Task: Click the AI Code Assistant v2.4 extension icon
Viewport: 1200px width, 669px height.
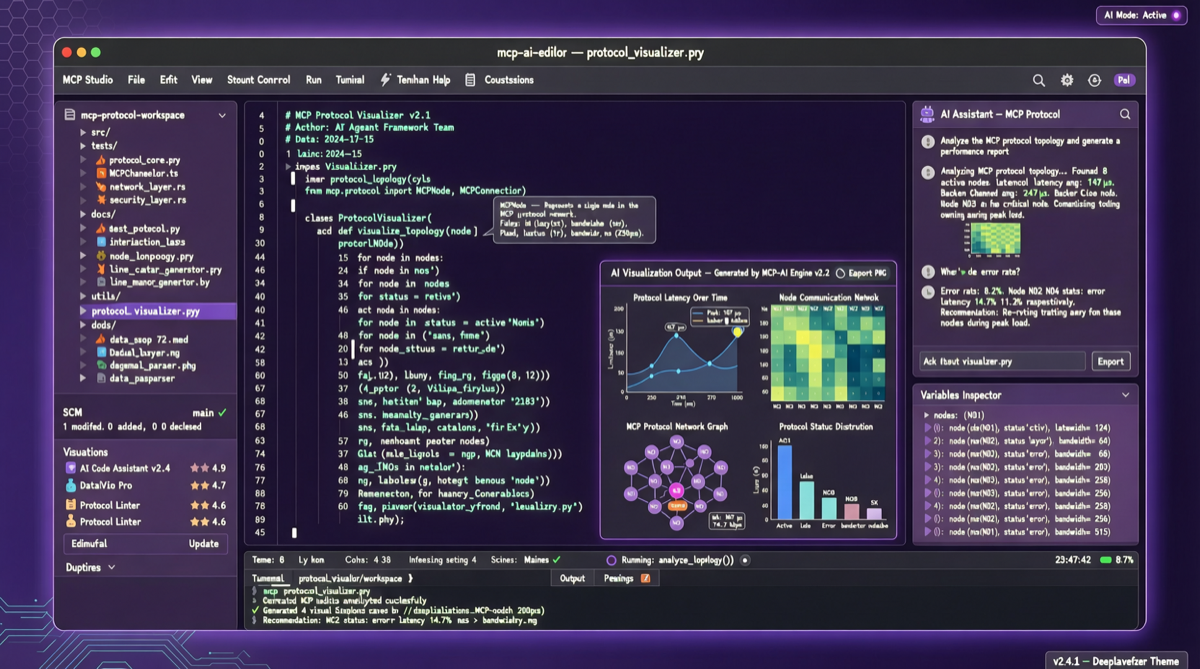Action: (x=71, y=468)
